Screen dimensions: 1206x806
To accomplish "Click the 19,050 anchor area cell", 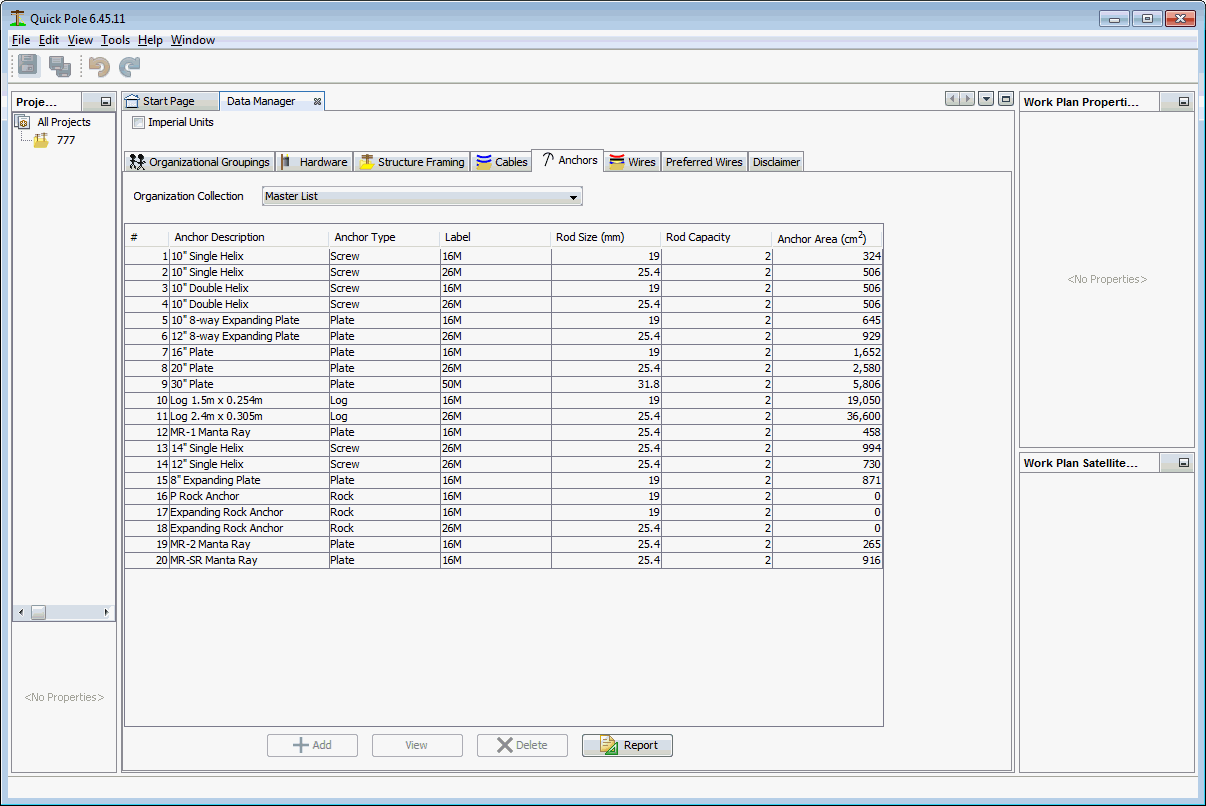I will [x=827, y=400].
